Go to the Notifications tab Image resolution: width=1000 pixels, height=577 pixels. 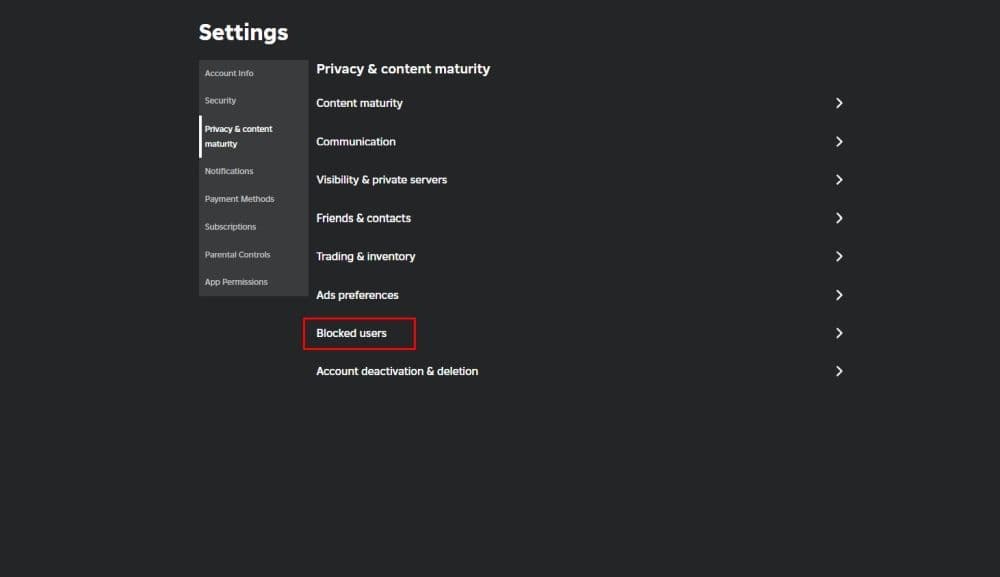(x=229, y=171)
